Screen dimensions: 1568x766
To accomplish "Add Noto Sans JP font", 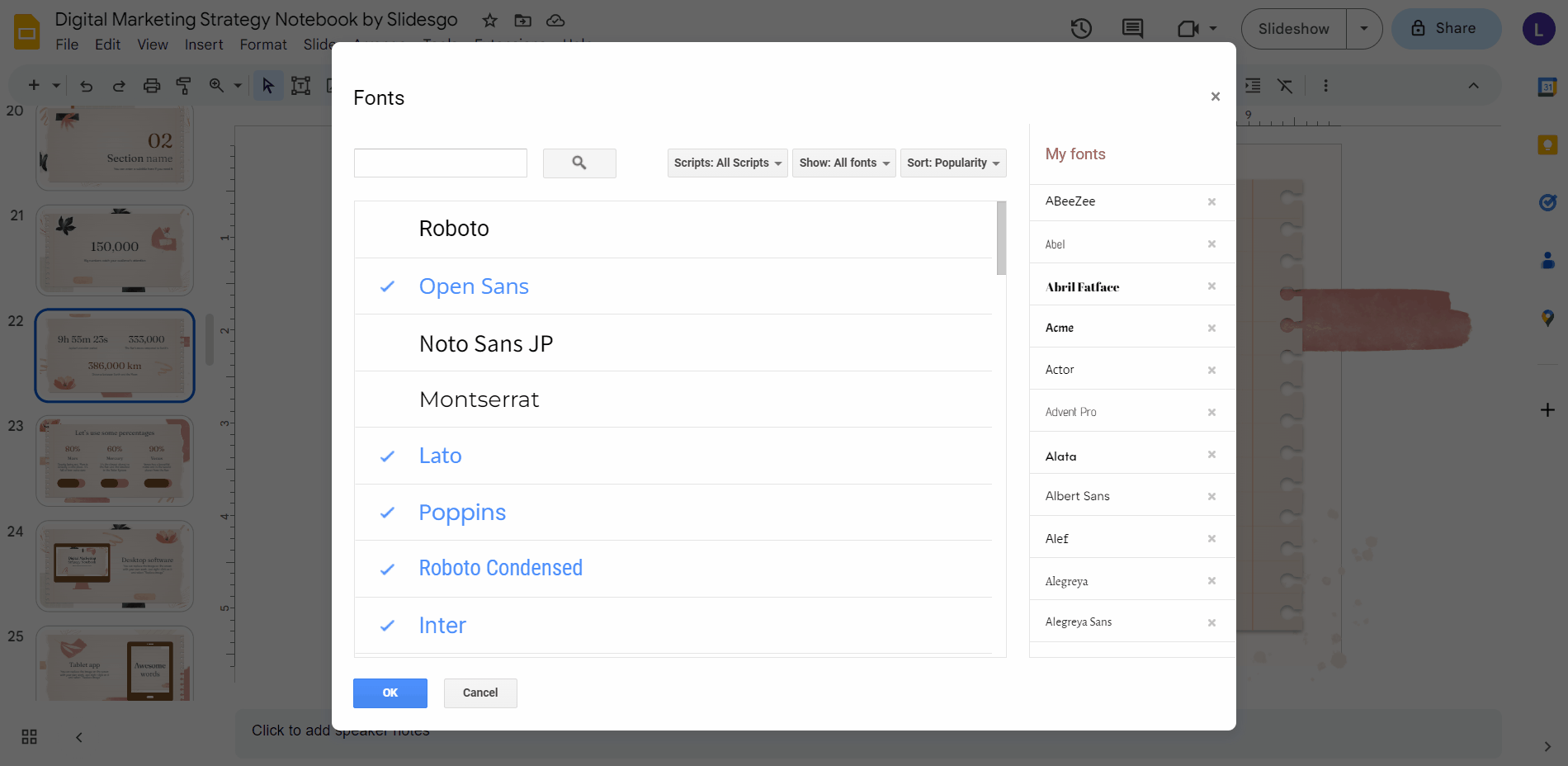I will pyautogui.click(x=673, y=343).
